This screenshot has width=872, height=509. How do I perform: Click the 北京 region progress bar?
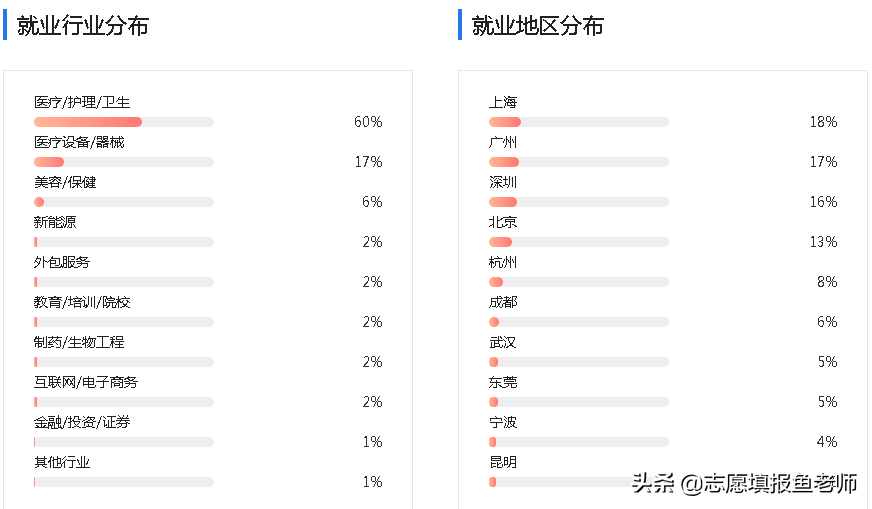click(578, 242)
